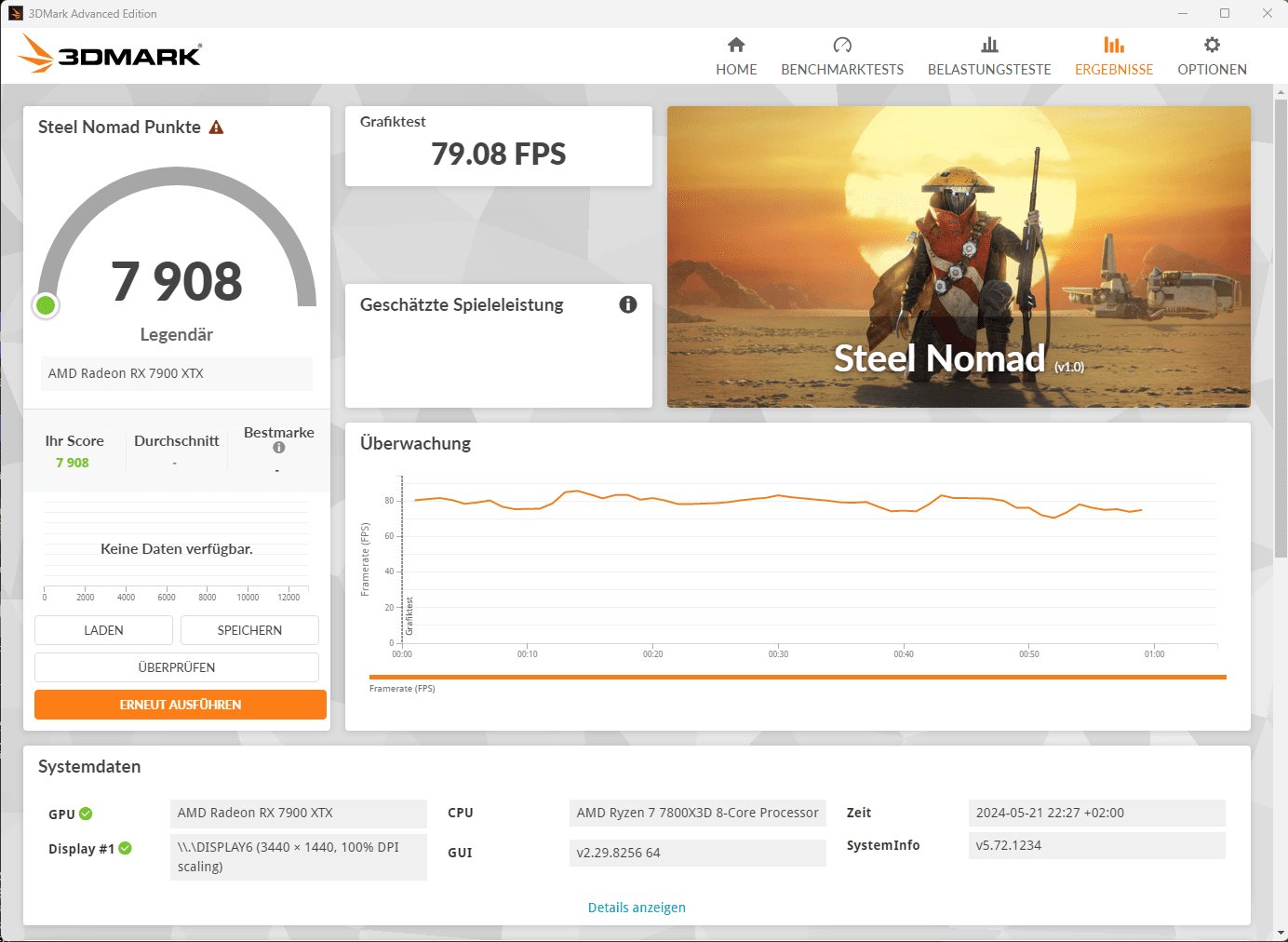Viewport: 1288px width, 942px height.
Task: Click the Ergebnisse orange bars icon
Action: coord(1114,45)
